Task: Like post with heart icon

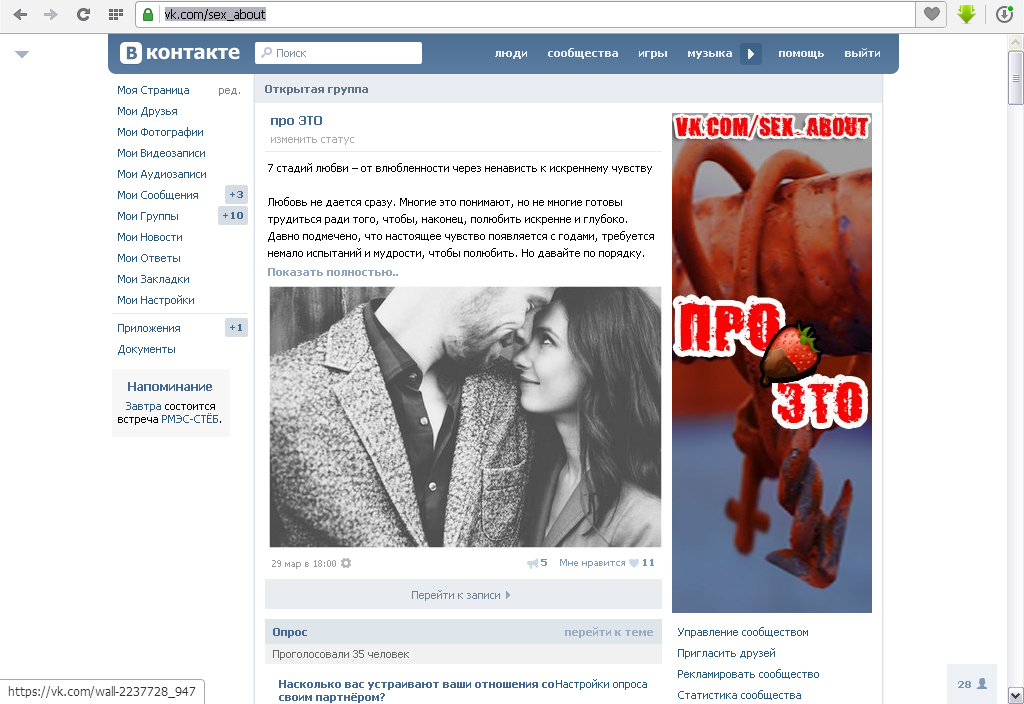Action: point(633,563)
